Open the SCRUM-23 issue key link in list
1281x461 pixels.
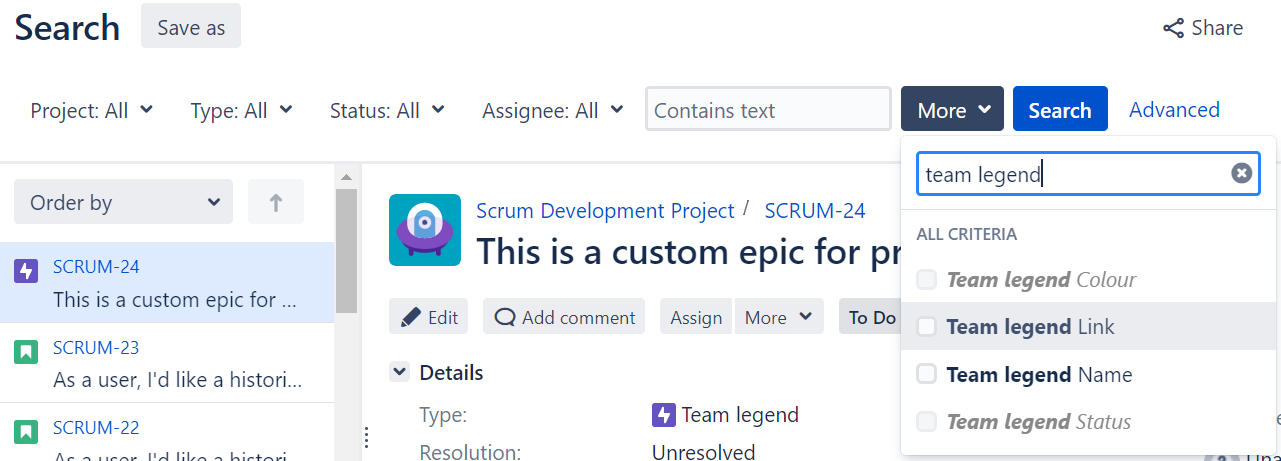tap(96, 348)
